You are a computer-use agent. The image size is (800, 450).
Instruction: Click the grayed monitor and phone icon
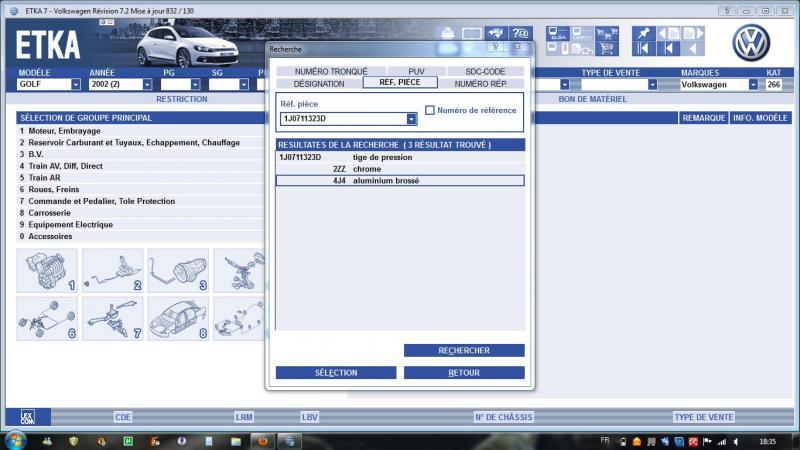558,49
